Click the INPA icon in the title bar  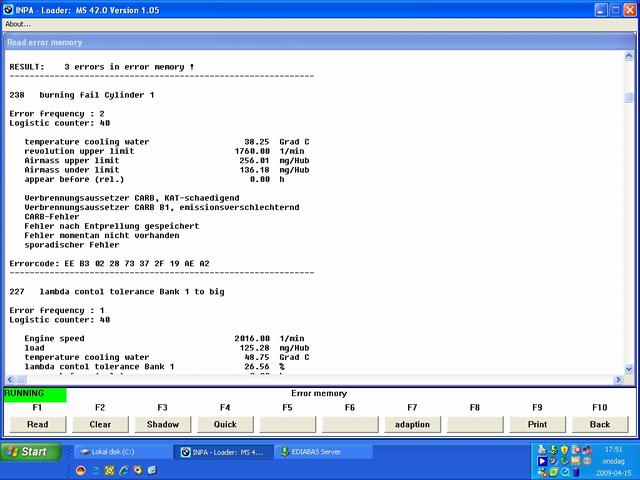(x=9, y=8)
